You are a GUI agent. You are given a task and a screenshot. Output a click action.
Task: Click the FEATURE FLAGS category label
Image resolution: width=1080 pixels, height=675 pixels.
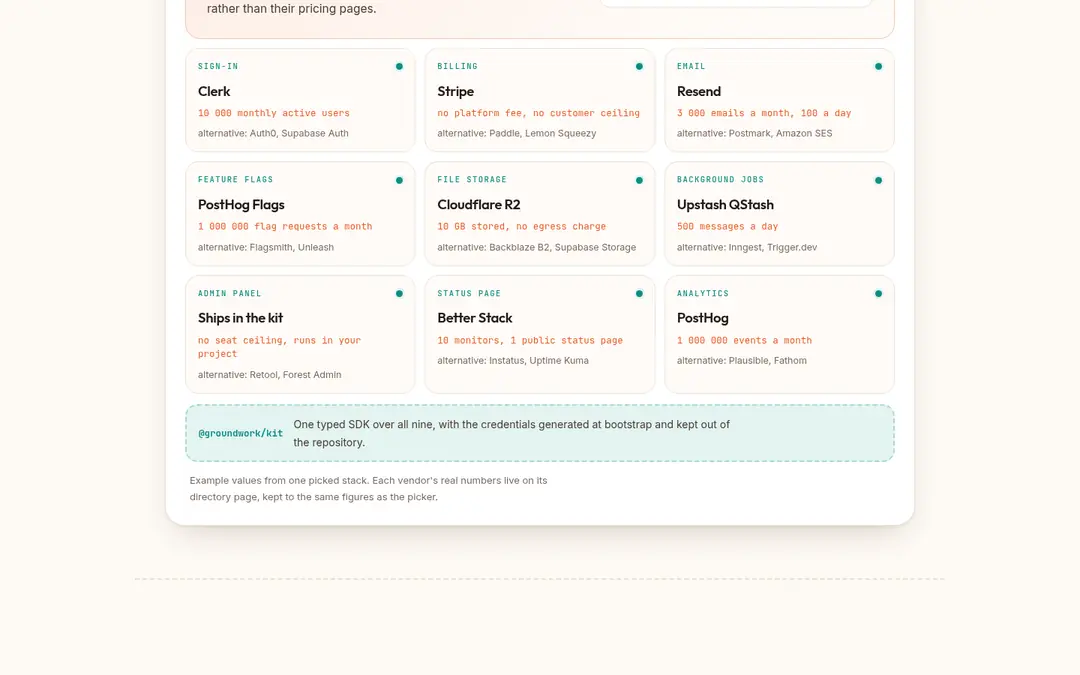click(236, 179)
